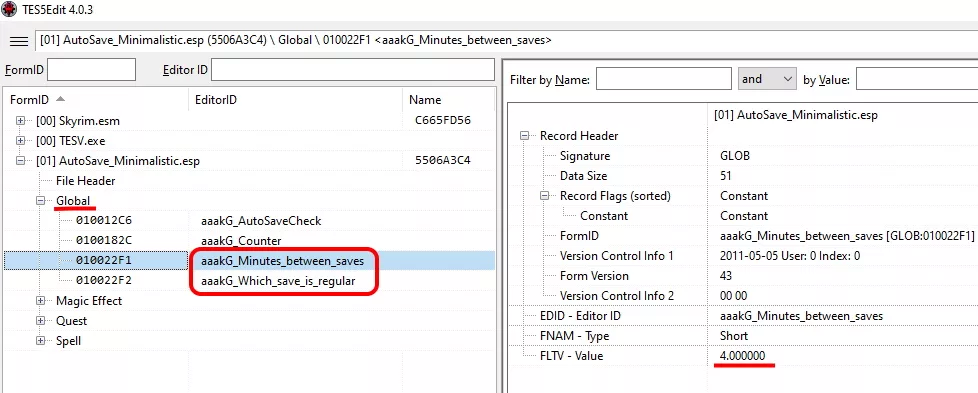Select record 010012C6 aaakG_AutoSaveCheck
The width and height of the screenshot is (978, 393).
(249, 220)
